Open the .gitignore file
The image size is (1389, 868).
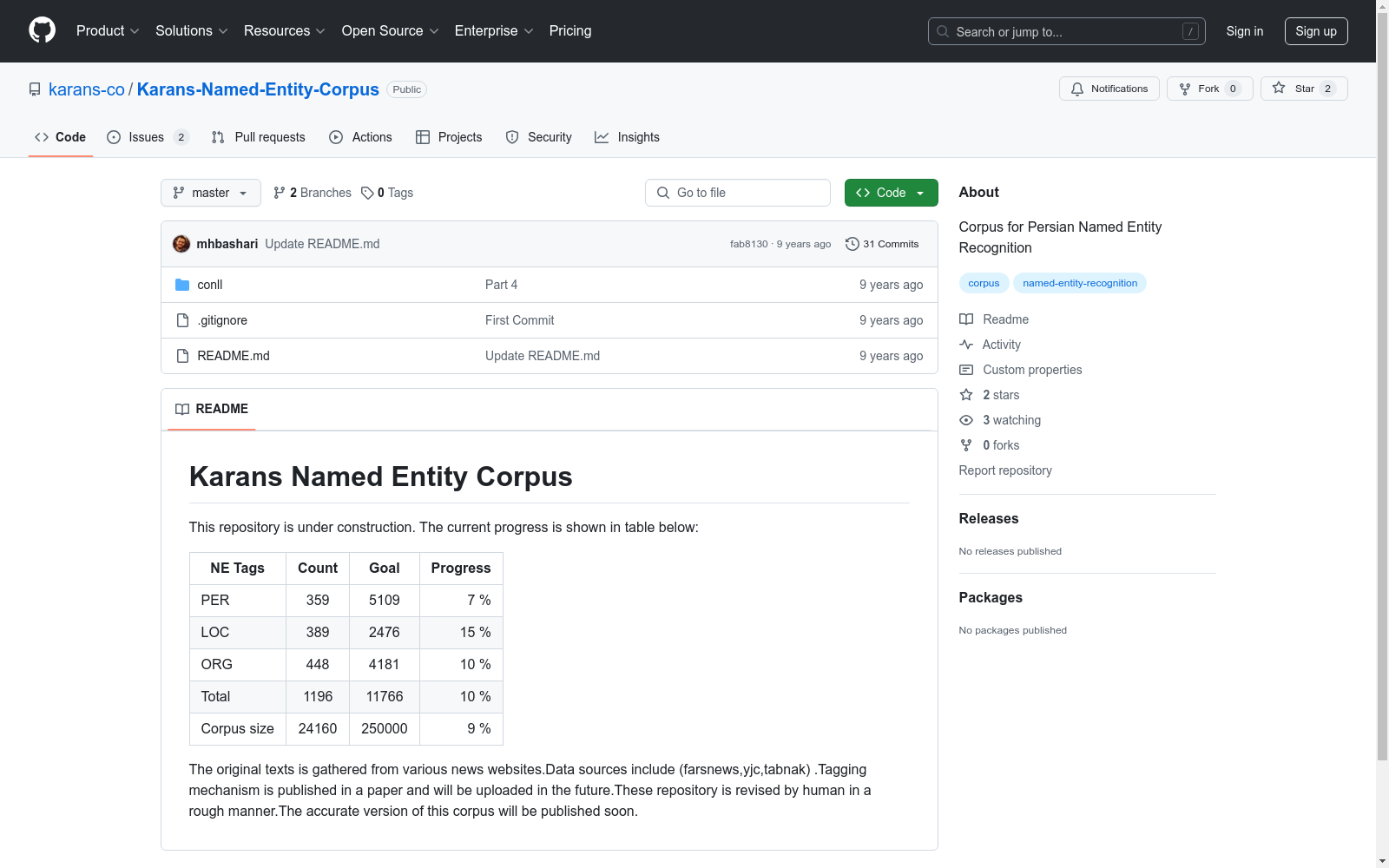point(222,320)
